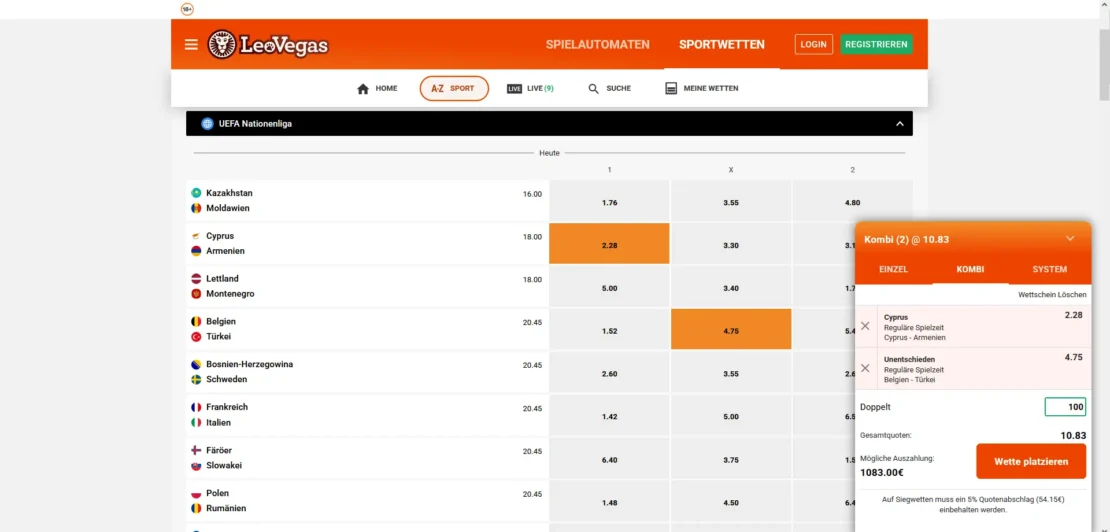Image resolution: width=1110 pixels, height=532 pixels.
Task: Click the Rumänien flag icon
Action: tap(196, 508)
